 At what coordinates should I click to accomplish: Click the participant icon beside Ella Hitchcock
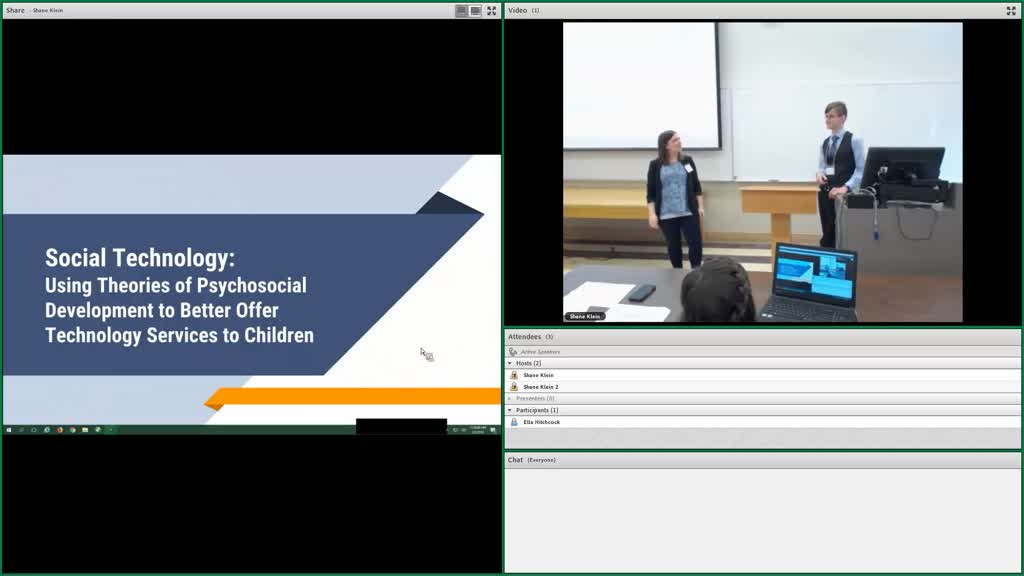(x=514, y=422)
